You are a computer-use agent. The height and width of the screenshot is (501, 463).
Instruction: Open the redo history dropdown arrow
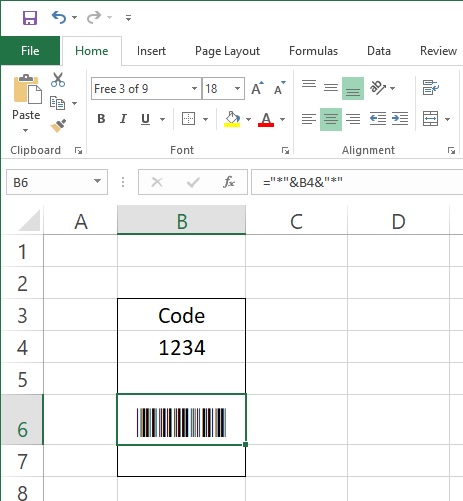point(109,17)
